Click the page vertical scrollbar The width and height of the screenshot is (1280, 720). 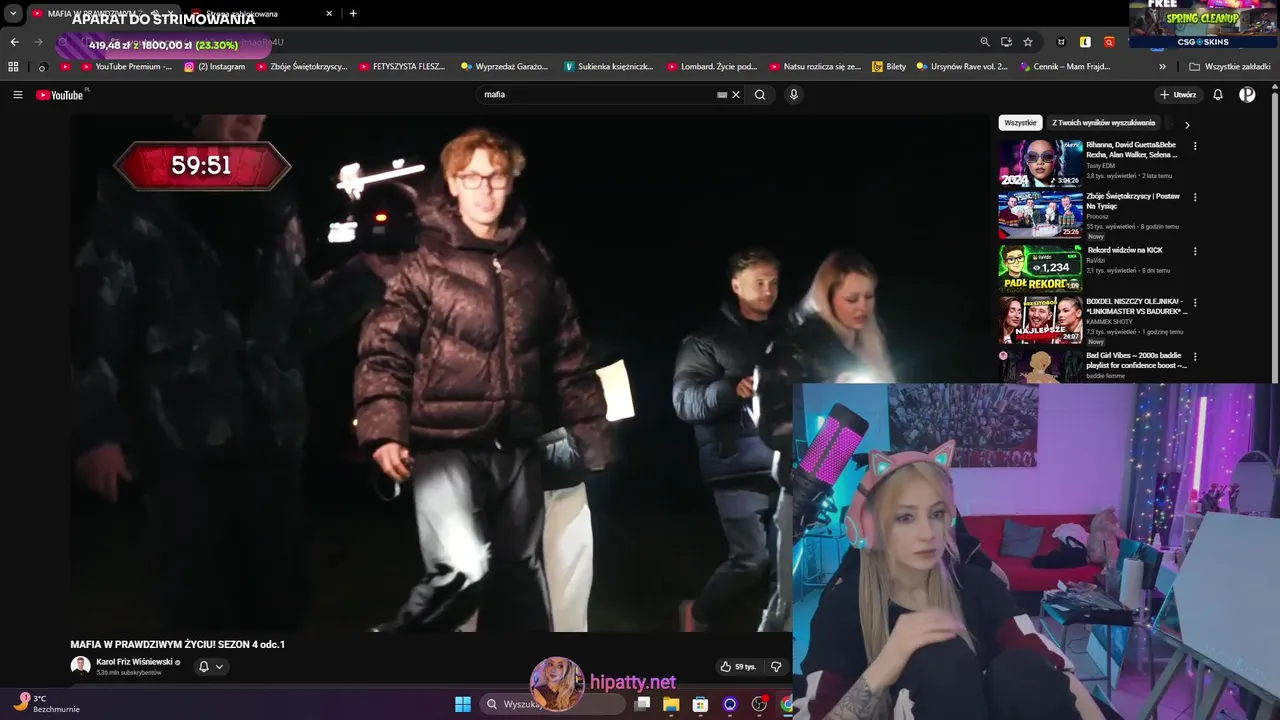point(1275,240)
